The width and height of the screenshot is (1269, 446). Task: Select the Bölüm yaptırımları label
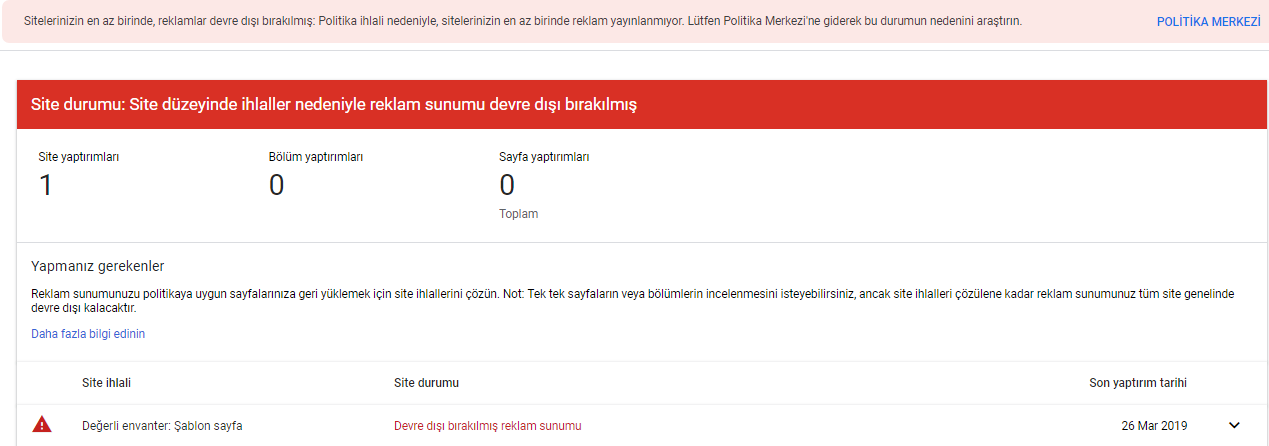click(315, 157)
